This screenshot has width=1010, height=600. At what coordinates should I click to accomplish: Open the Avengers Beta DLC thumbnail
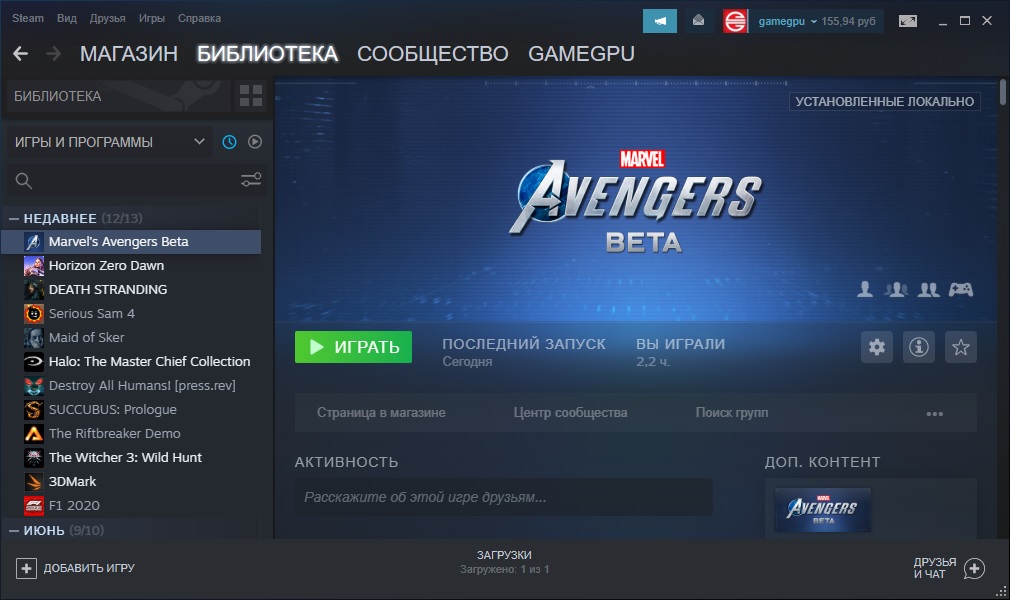tap(823, 510)
